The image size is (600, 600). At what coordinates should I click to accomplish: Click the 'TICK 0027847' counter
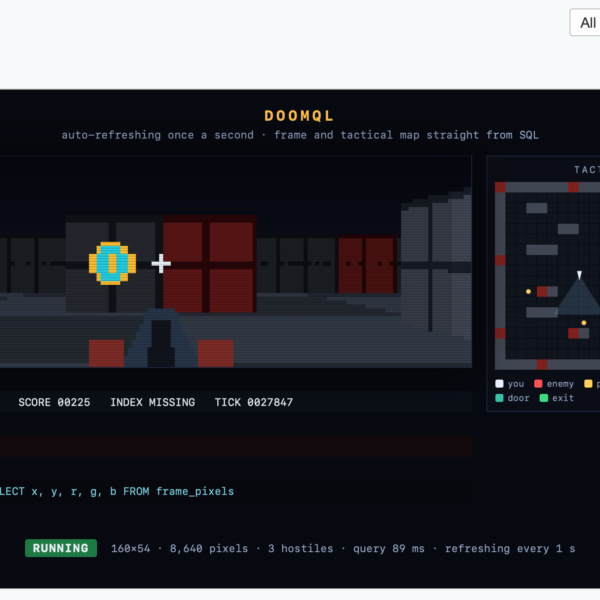tap(254, 402)
